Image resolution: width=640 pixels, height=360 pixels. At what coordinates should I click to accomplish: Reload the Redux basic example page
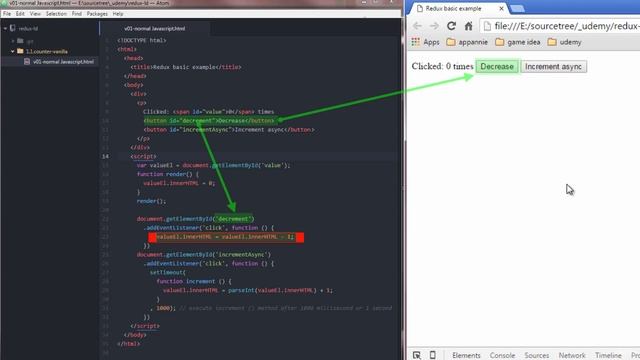451,26
